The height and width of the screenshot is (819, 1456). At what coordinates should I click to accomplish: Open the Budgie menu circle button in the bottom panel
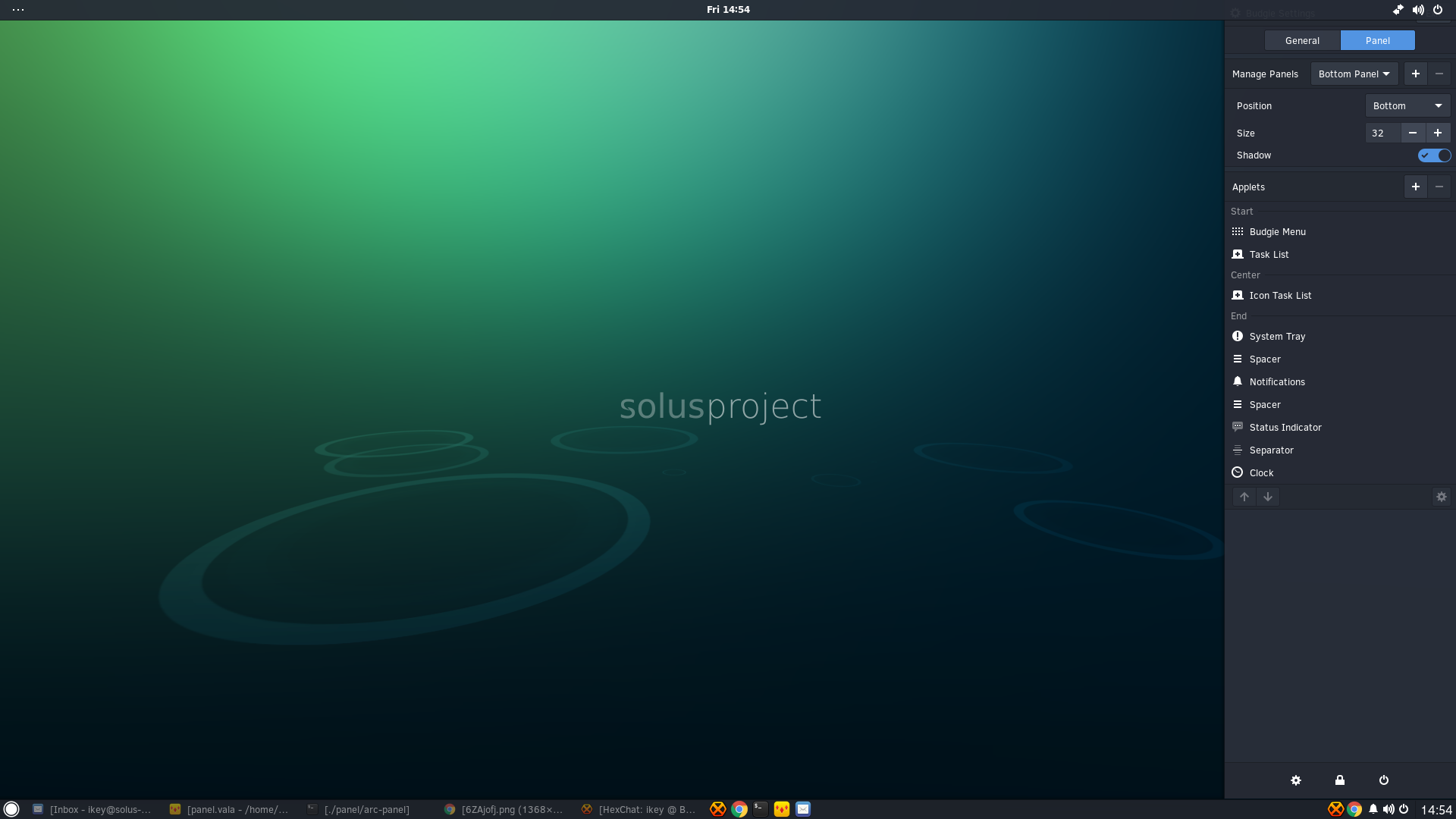[x=11, y=809]
